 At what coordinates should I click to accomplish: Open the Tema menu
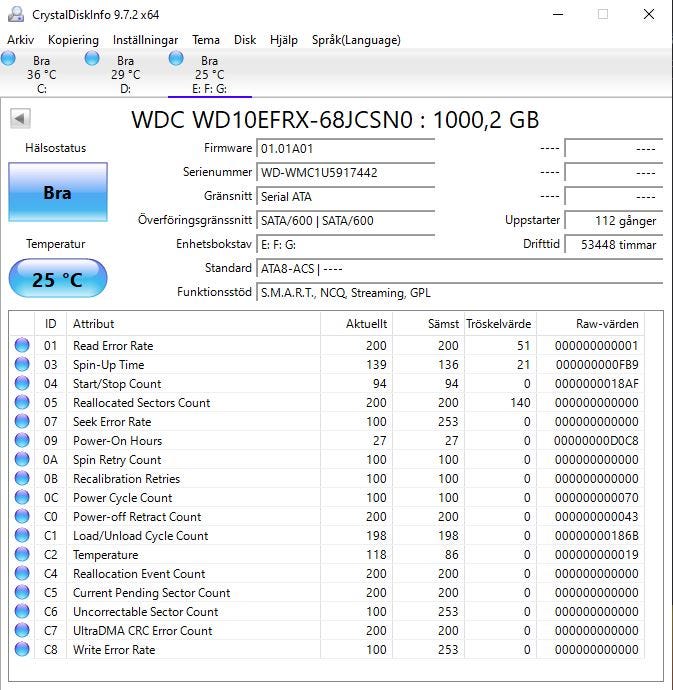[x=206, y=40]
